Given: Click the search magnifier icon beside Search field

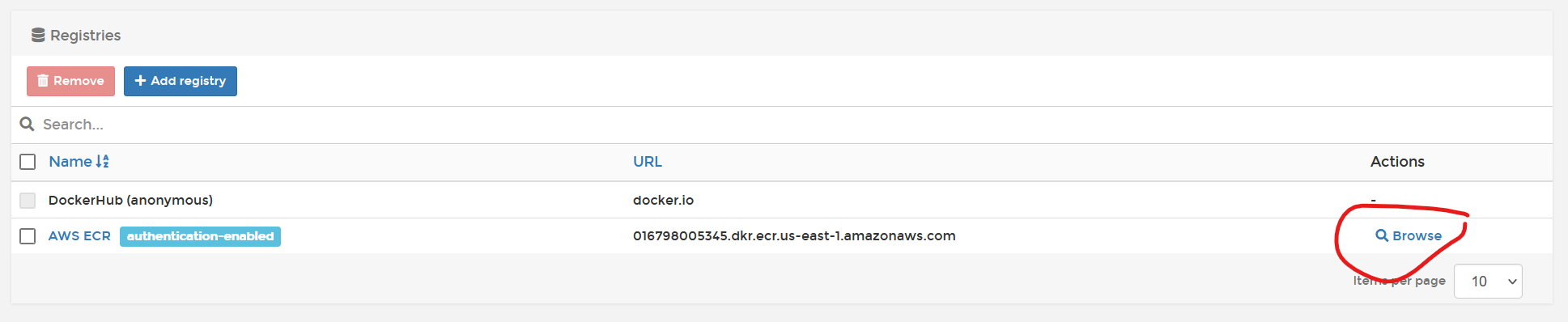Looking at the screenshot, I should (x=27, y=124).
